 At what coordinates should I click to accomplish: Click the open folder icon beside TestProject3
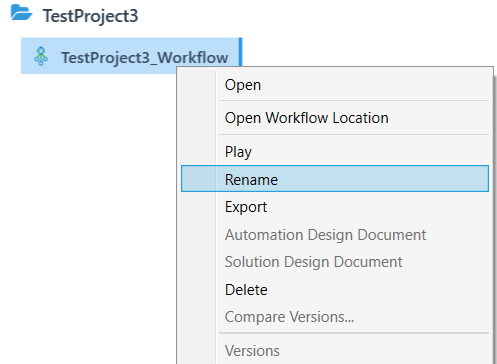(21, 13)
